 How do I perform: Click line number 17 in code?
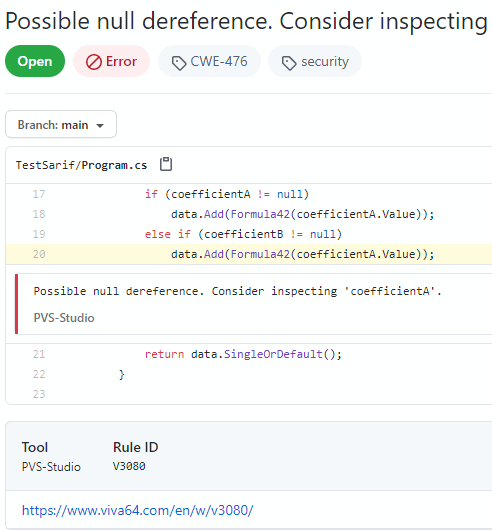(x=39, y=194)
